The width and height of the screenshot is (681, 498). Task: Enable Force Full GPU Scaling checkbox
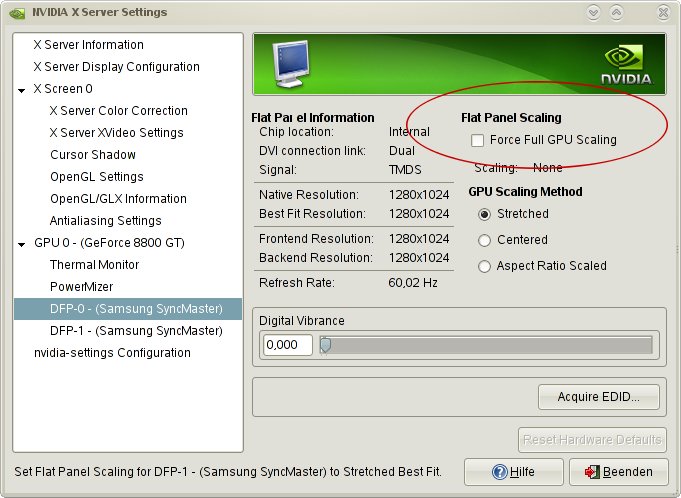tap(478, 140)
